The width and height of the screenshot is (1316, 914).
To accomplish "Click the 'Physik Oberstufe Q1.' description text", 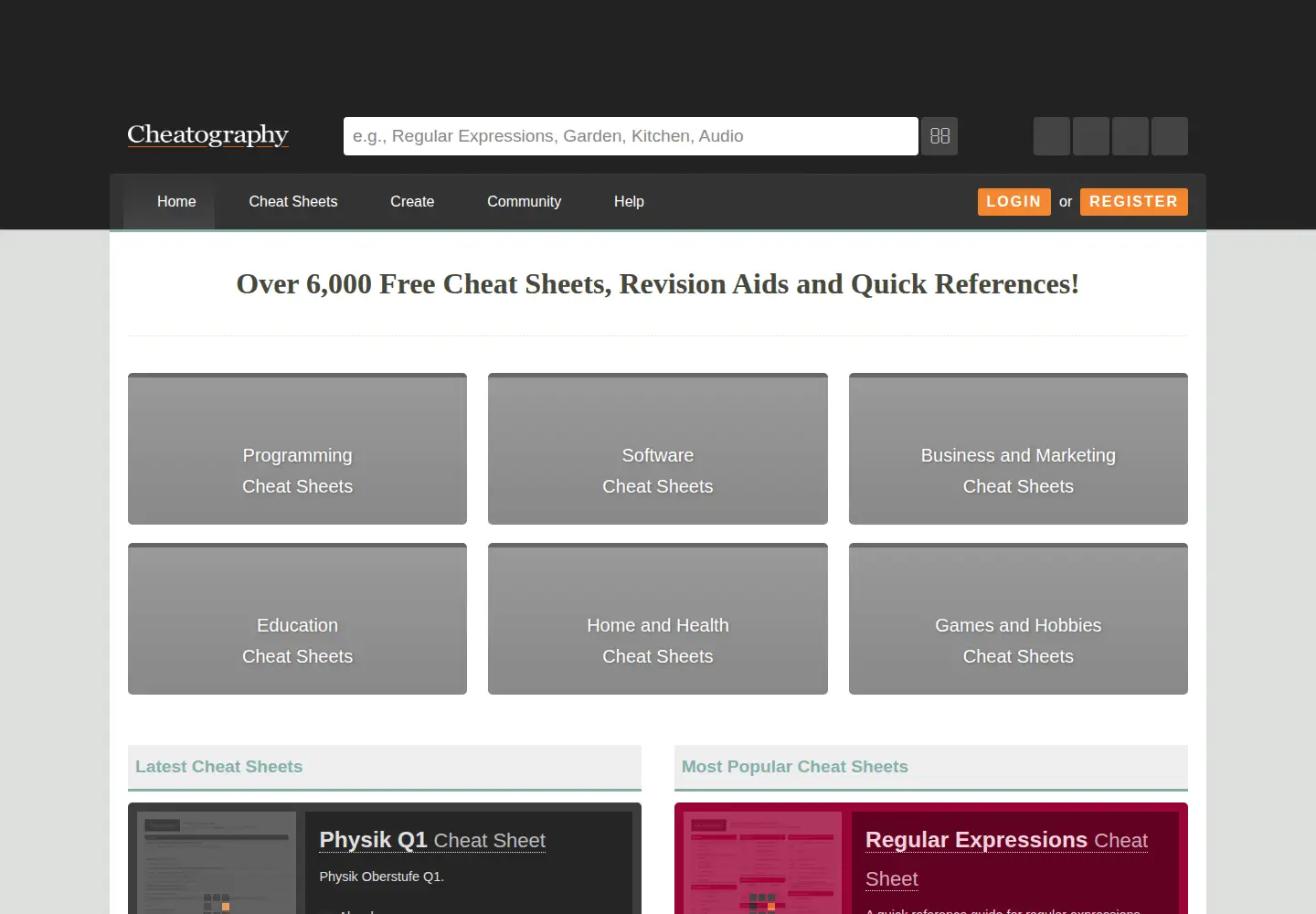I will coord(382,877).
